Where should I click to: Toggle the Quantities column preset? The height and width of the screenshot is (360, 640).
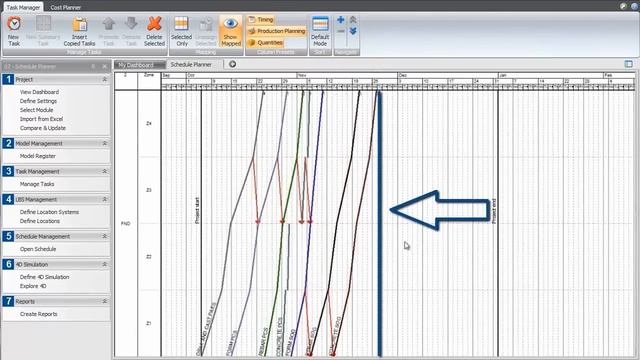point(265,42)
